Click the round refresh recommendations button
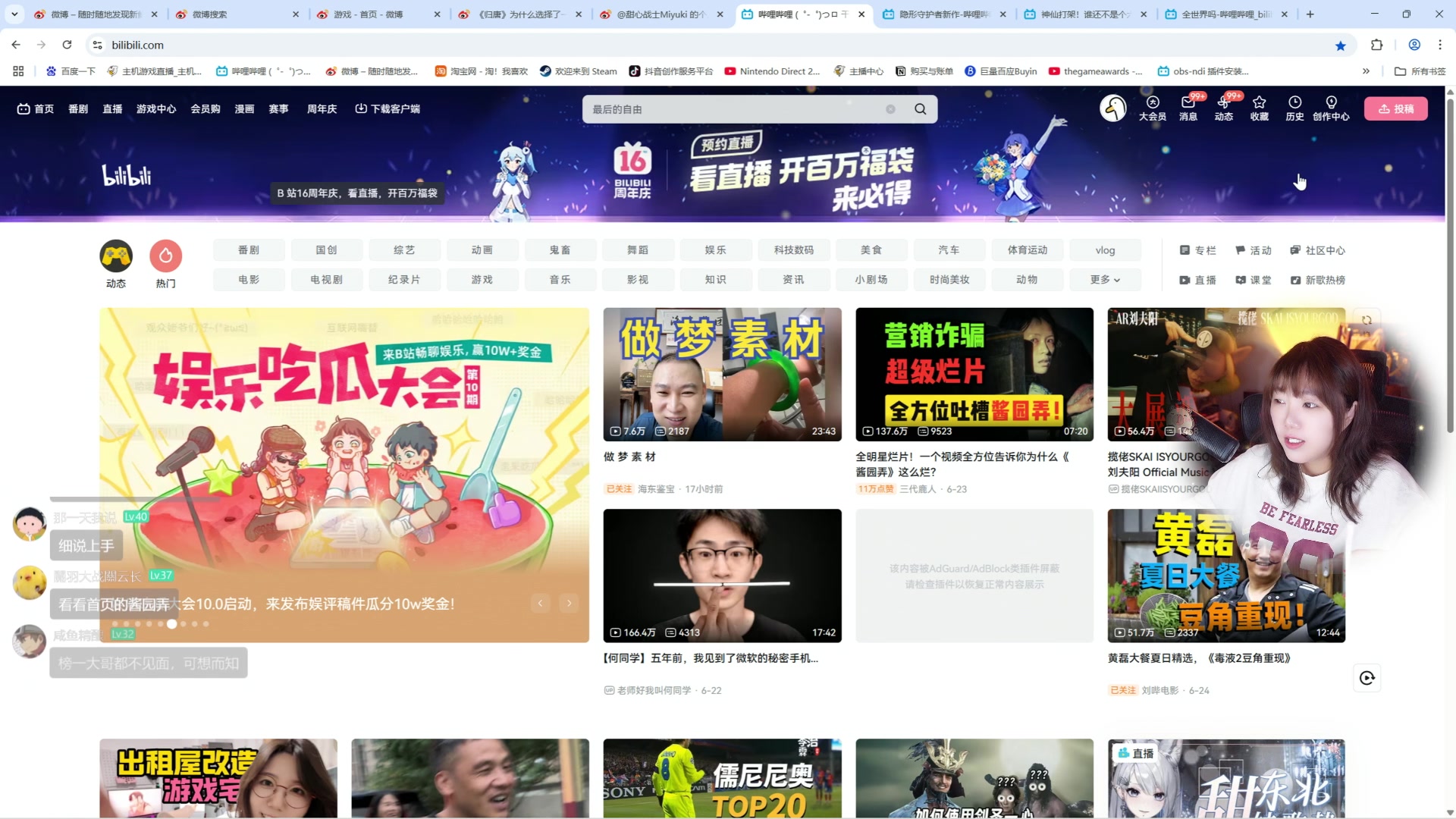The width and height of the screenshot is (1456, 819). tap(1367, 678)
